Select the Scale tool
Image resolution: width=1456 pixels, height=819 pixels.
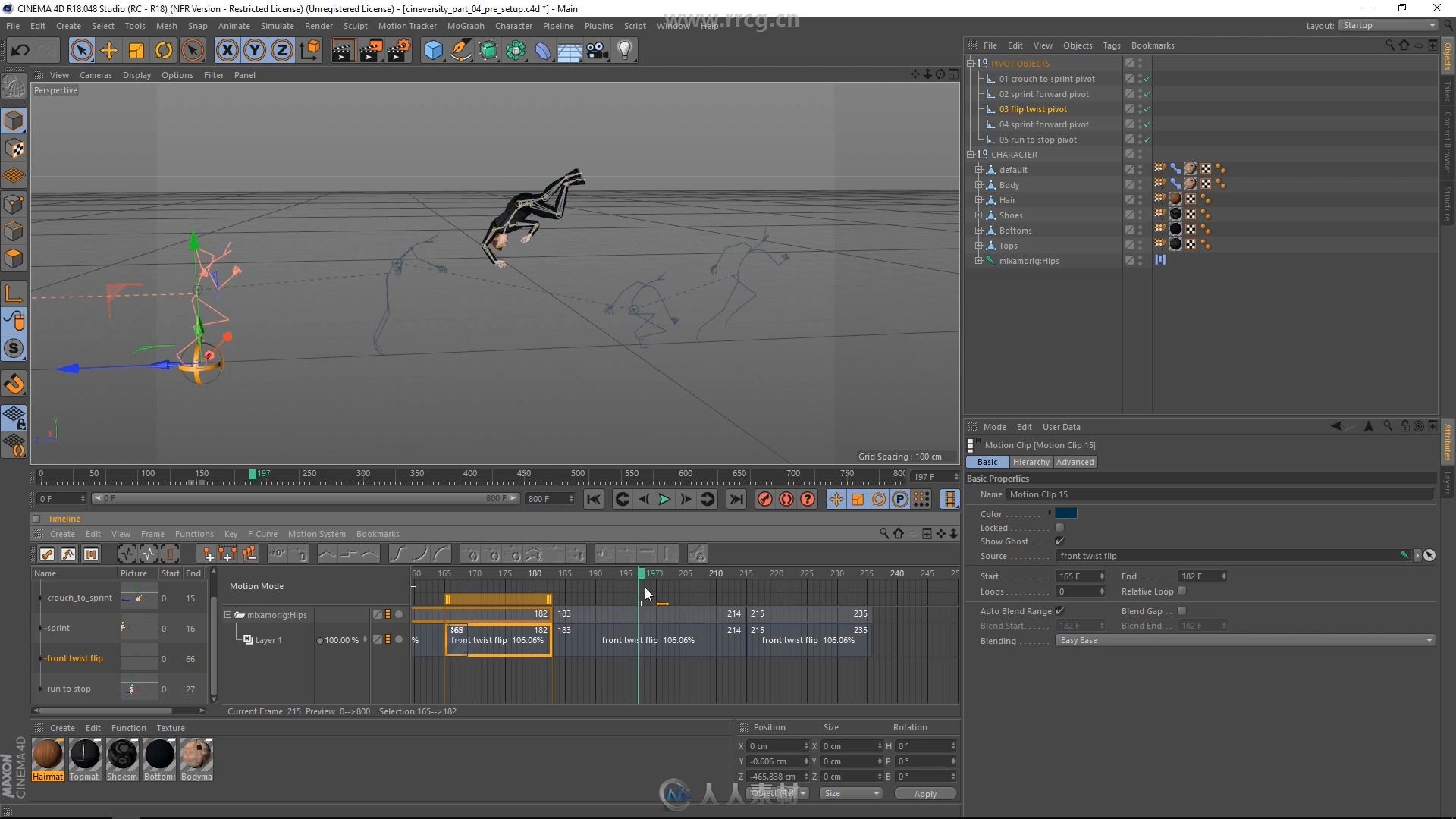click(136, 51)
